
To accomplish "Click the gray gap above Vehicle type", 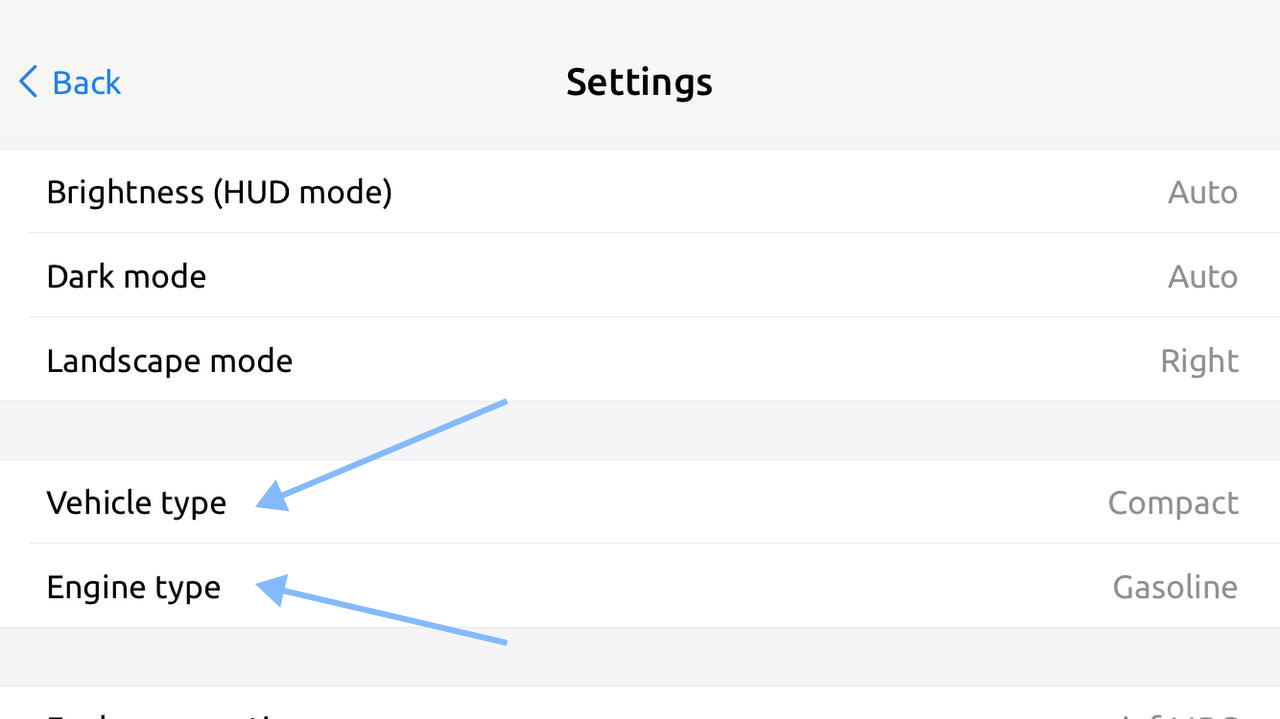I will (800, 431).
